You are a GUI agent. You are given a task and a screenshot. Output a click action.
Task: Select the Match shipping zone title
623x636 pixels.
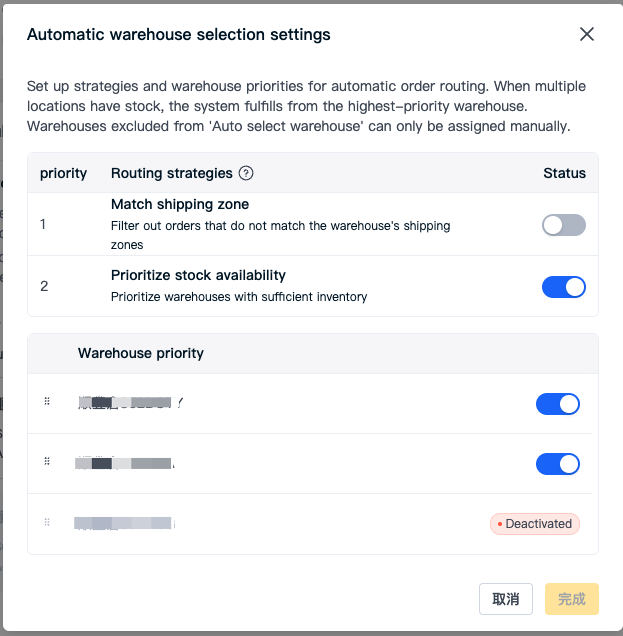pos(180,204)
